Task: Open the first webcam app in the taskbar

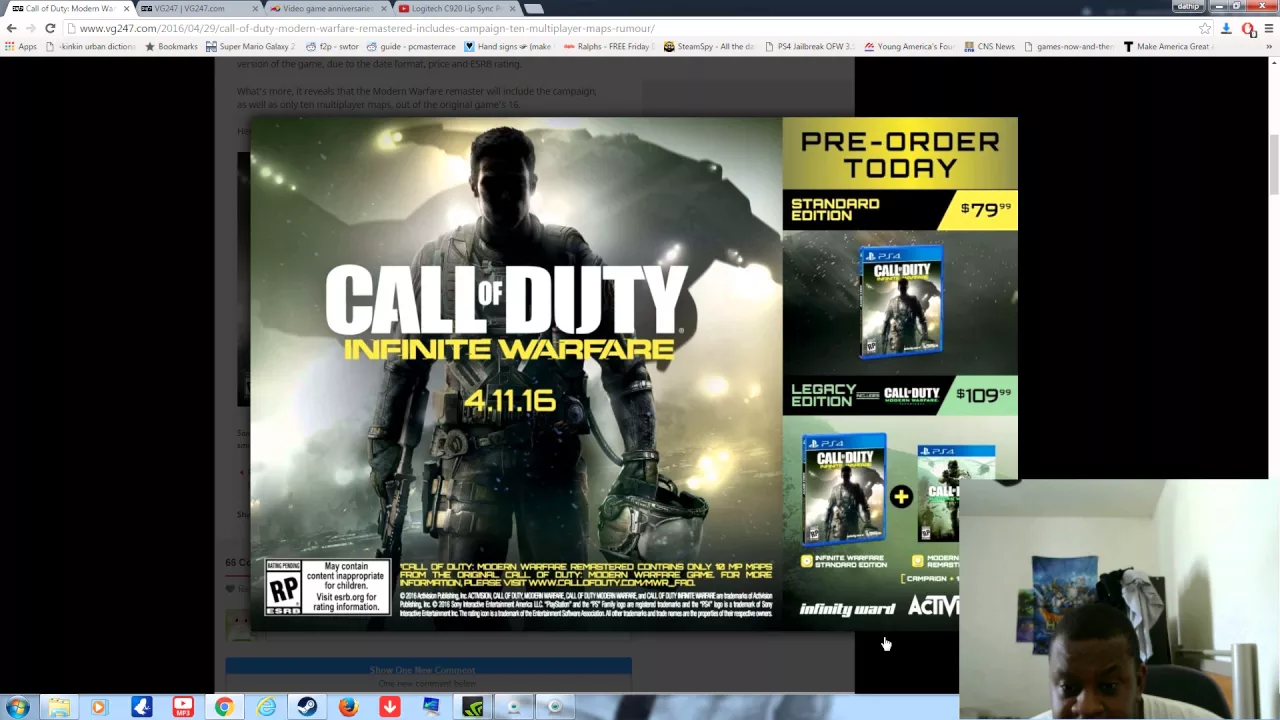Action: pyautogui.click(x=514, y=707)
